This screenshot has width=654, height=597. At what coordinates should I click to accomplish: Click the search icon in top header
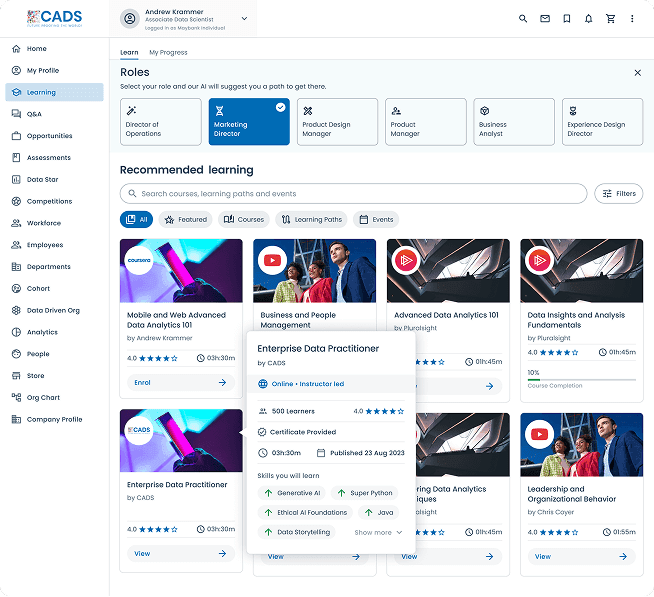[523, 19]
